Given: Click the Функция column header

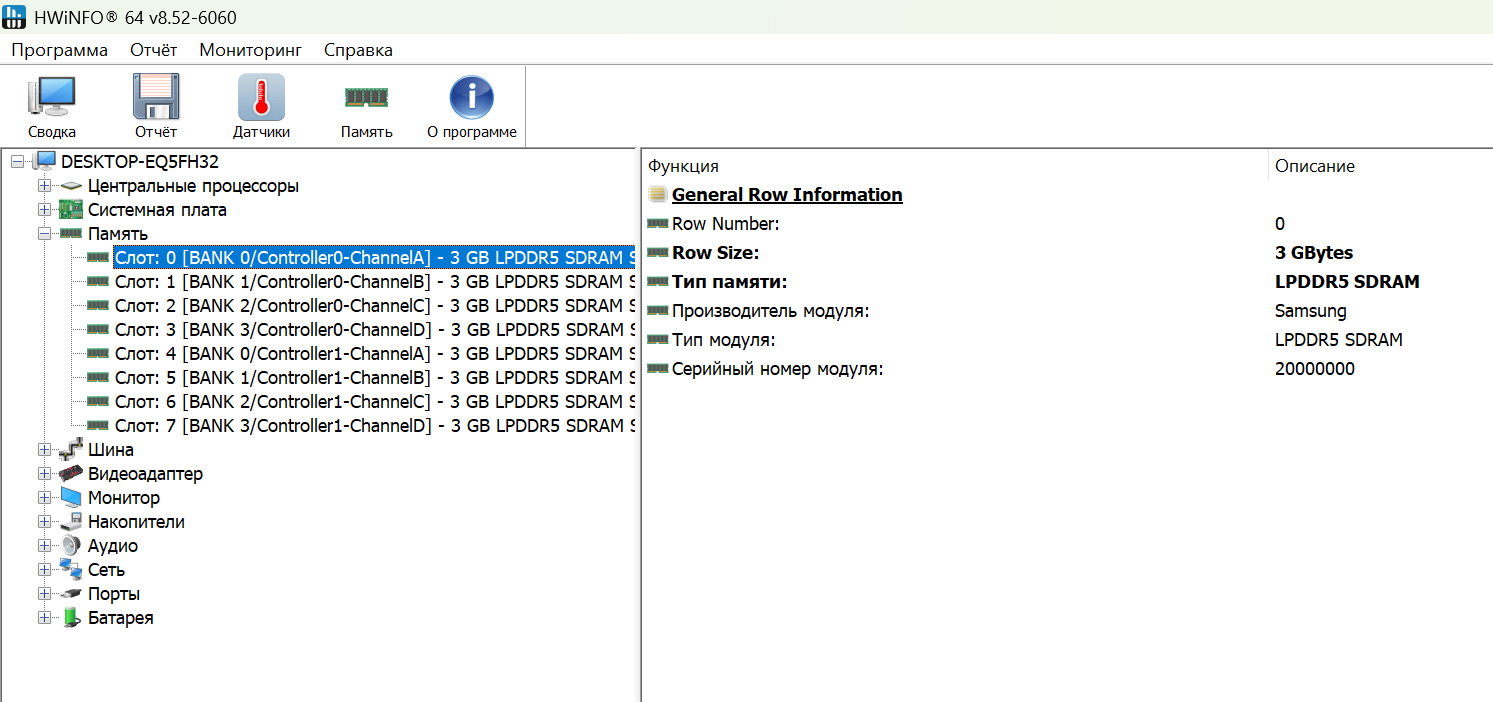Looking at the screenshot, I should [x=683, y=166].
